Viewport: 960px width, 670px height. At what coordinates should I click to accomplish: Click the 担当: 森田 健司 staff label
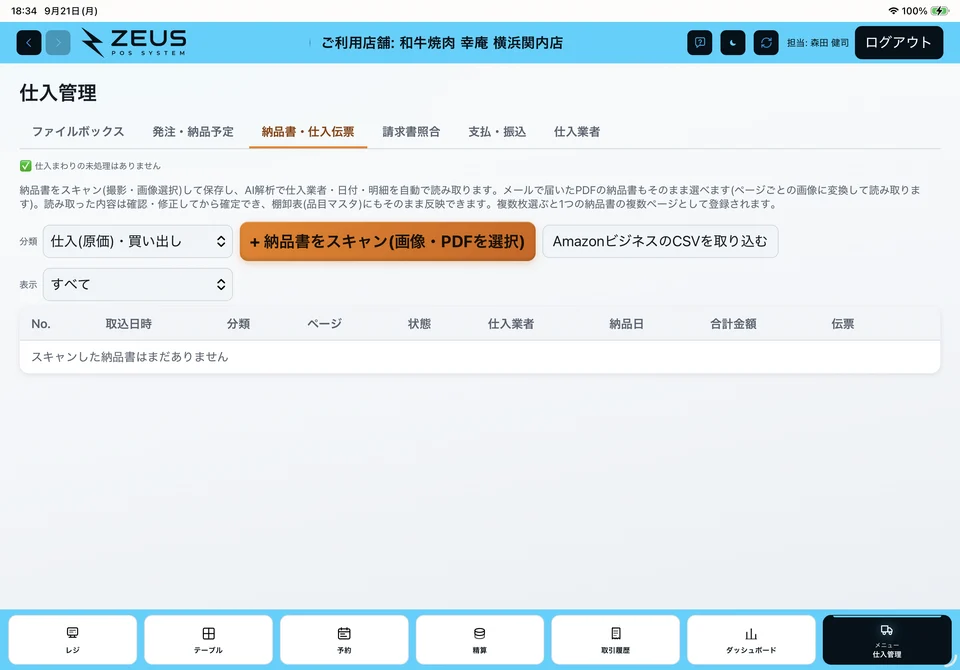click(818, 43)
